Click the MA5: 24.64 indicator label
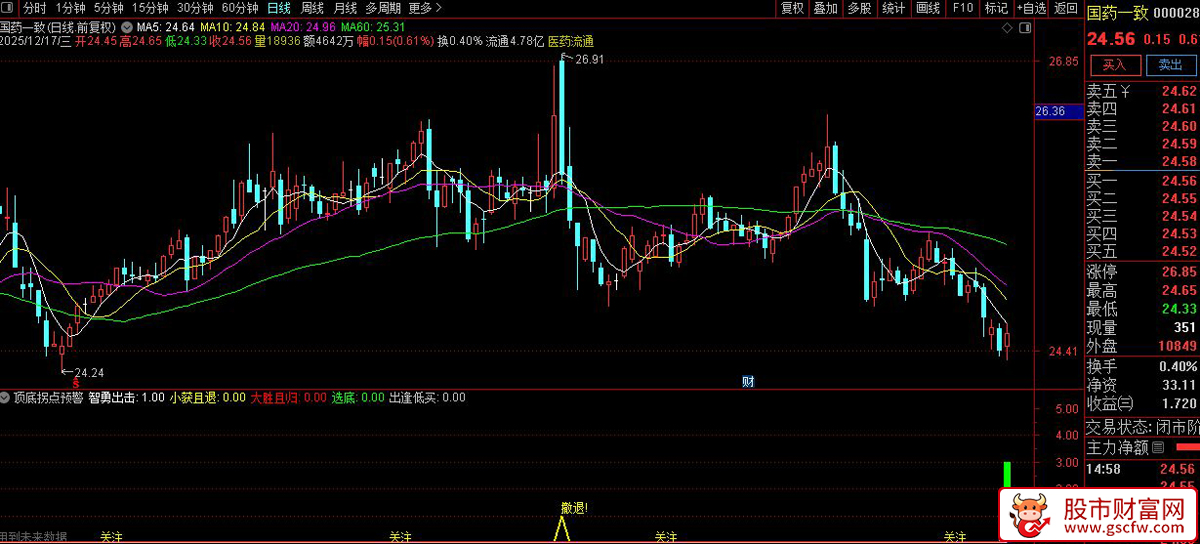 164,25
